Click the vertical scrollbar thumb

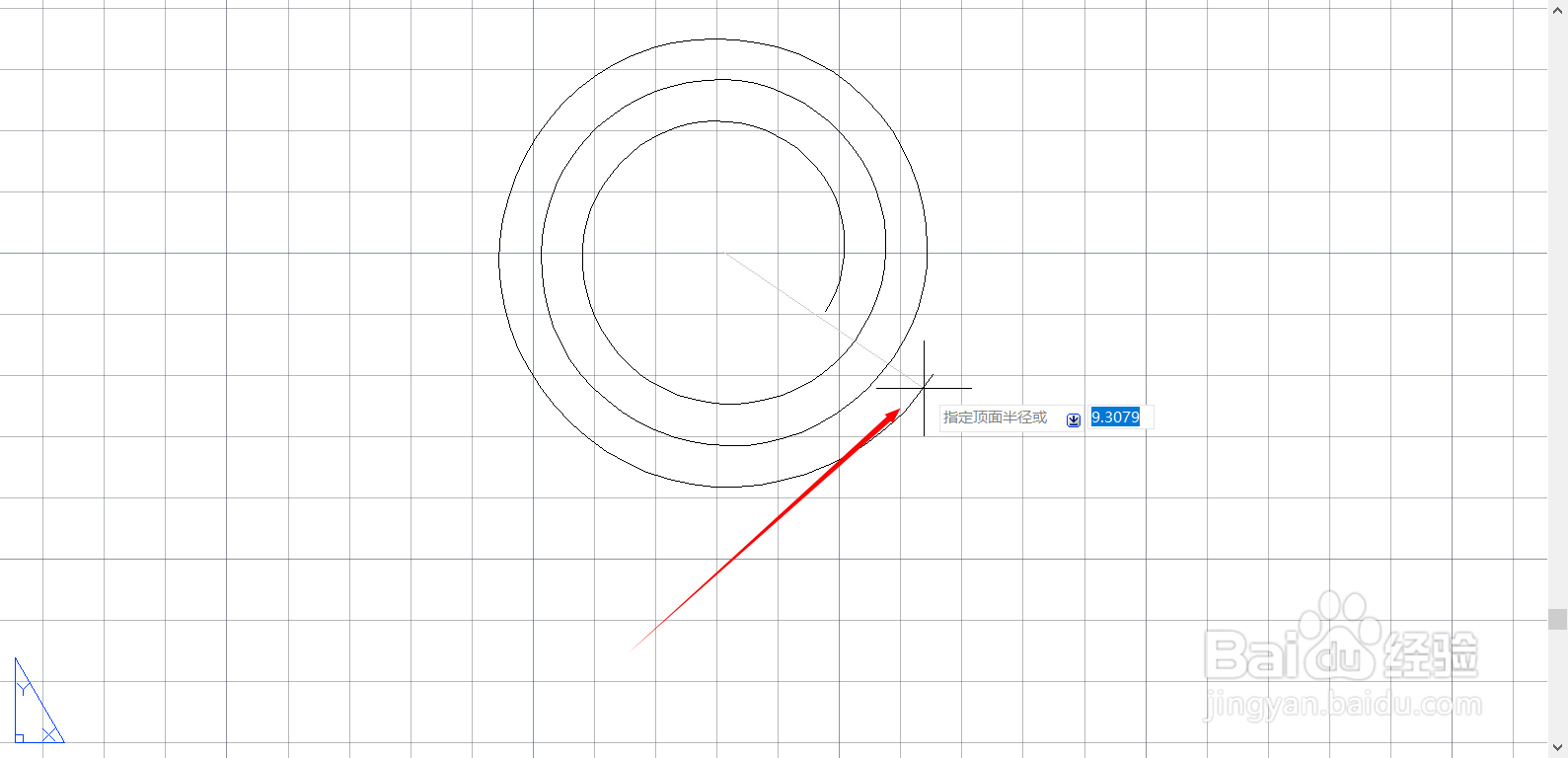coord(1558,619)
